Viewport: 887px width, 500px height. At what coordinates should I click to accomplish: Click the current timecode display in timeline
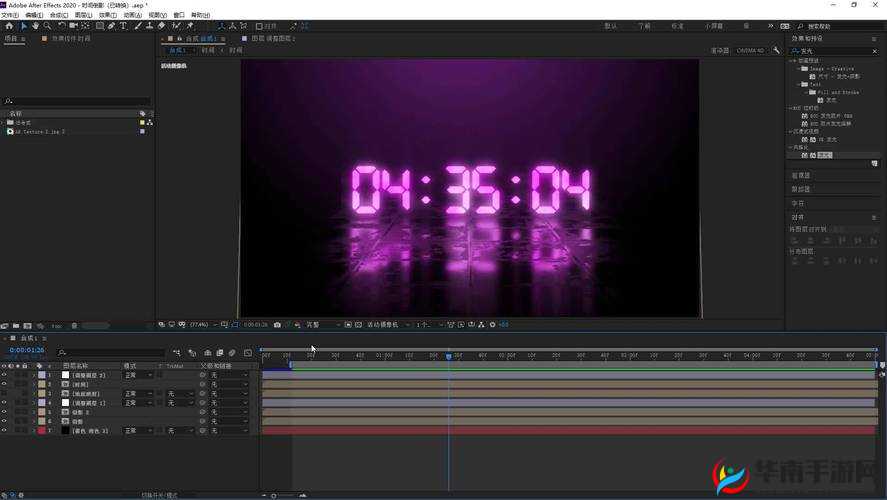click(25, 351)
